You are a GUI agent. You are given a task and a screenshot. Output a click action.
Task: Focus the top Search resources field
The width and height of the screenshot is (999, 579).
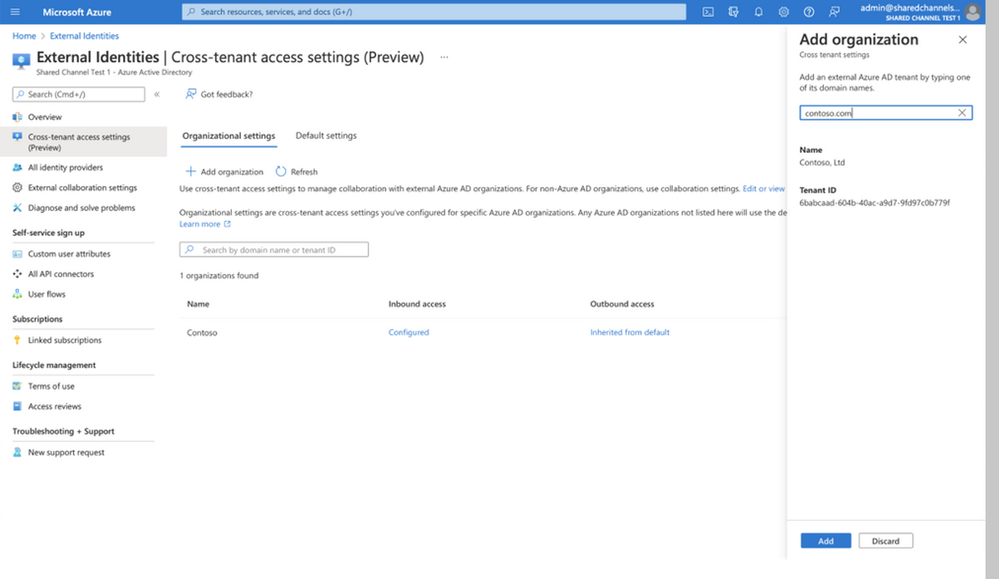click(434, 12)
